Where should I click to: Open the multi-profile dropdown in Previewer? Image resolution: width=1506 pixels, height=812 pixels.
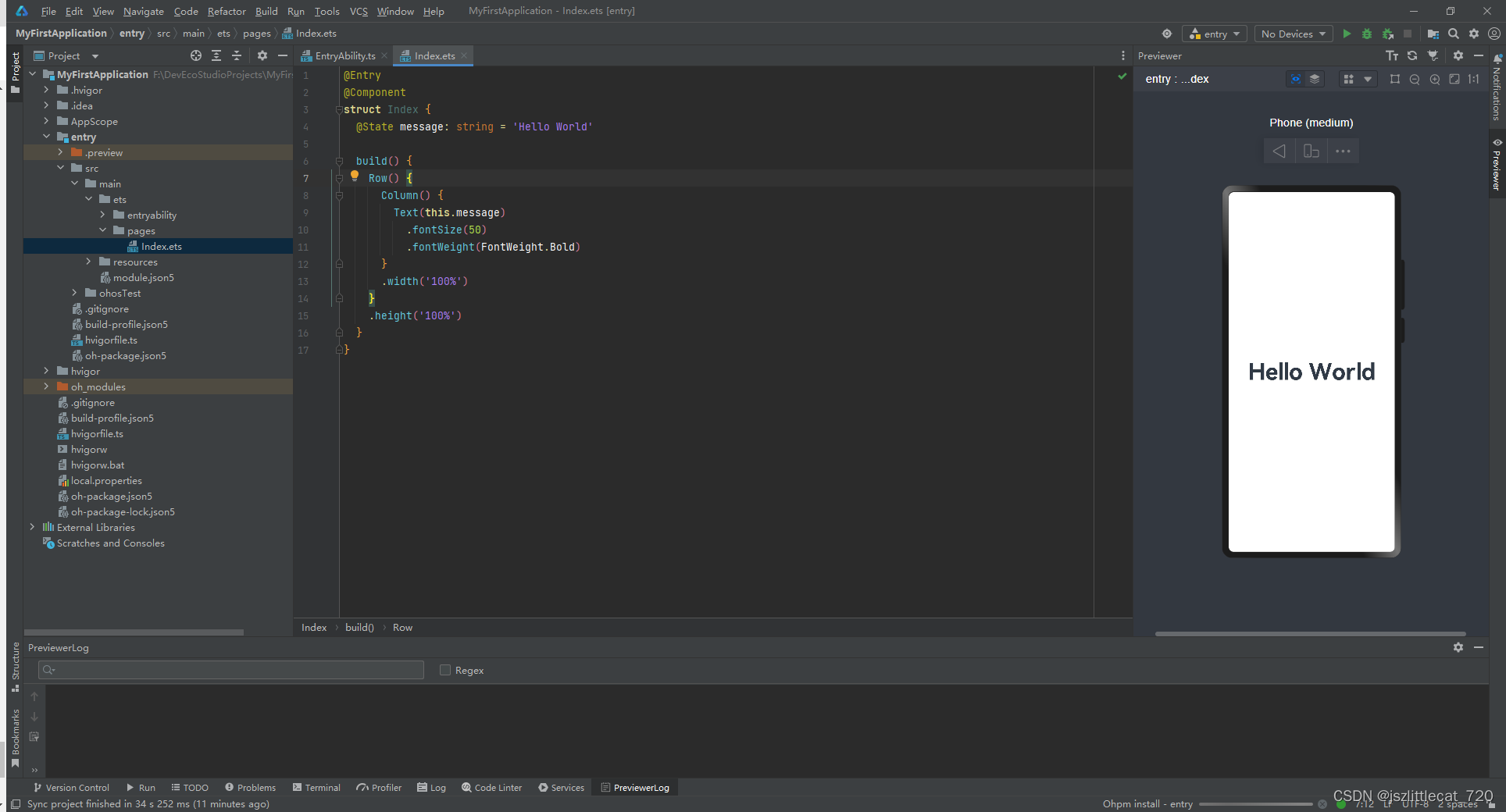1358,79
